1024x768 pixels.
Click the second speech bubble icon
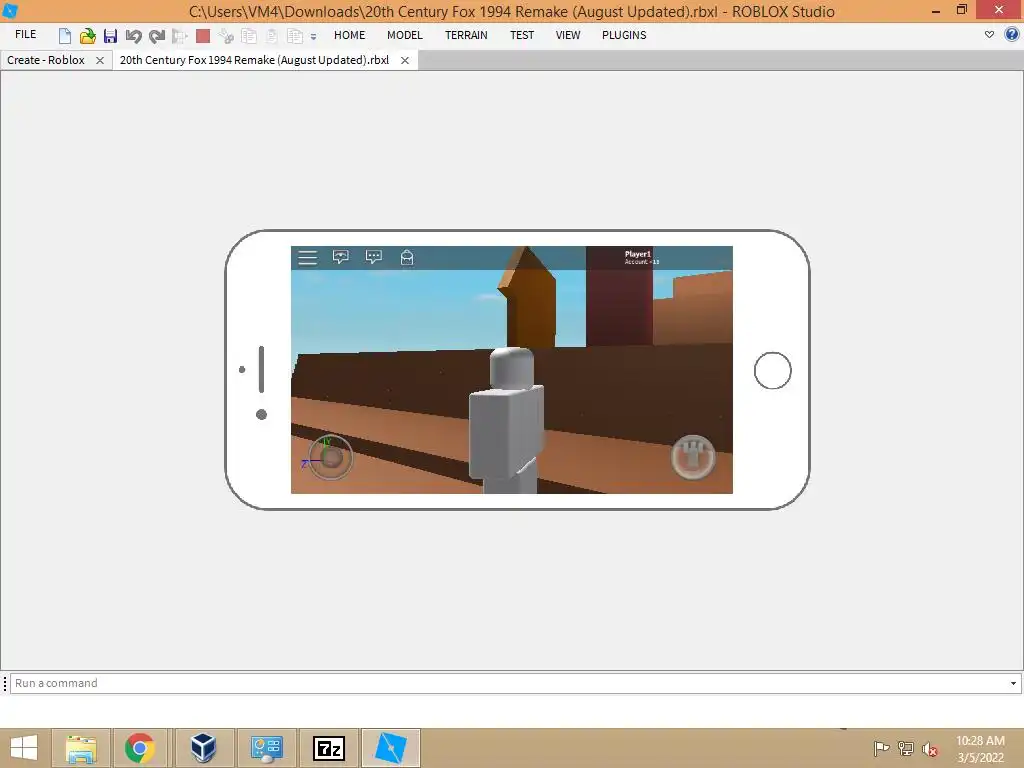tap(374, 257)
